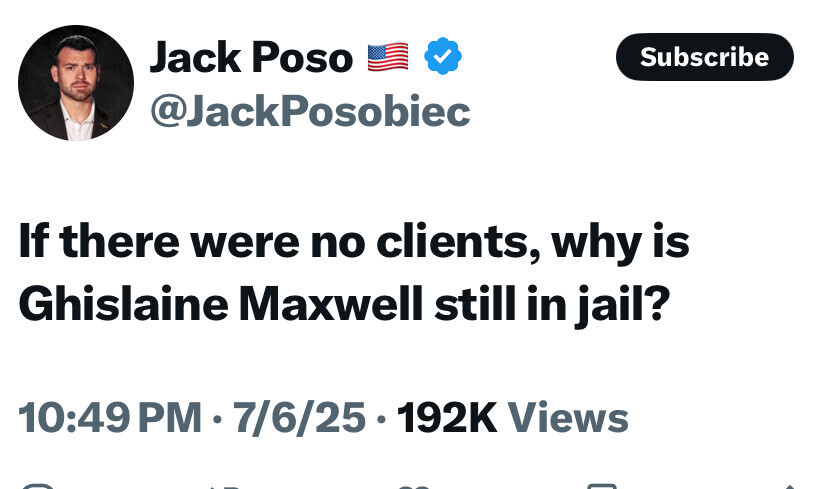This screenshot has height=489, width=828.
Task: Click the tweet line starting "If there were"
Action: 353,244
